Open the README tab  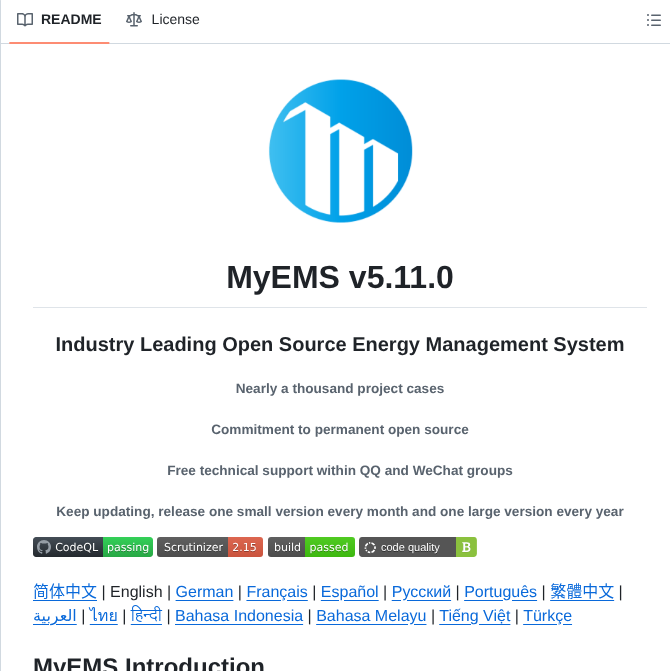click(x=59, y=20)
